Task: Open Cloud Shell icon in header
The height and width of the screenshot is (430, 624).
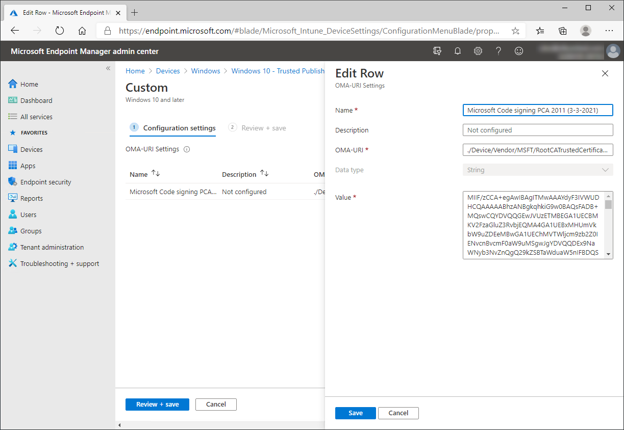Action: [437, 51]
